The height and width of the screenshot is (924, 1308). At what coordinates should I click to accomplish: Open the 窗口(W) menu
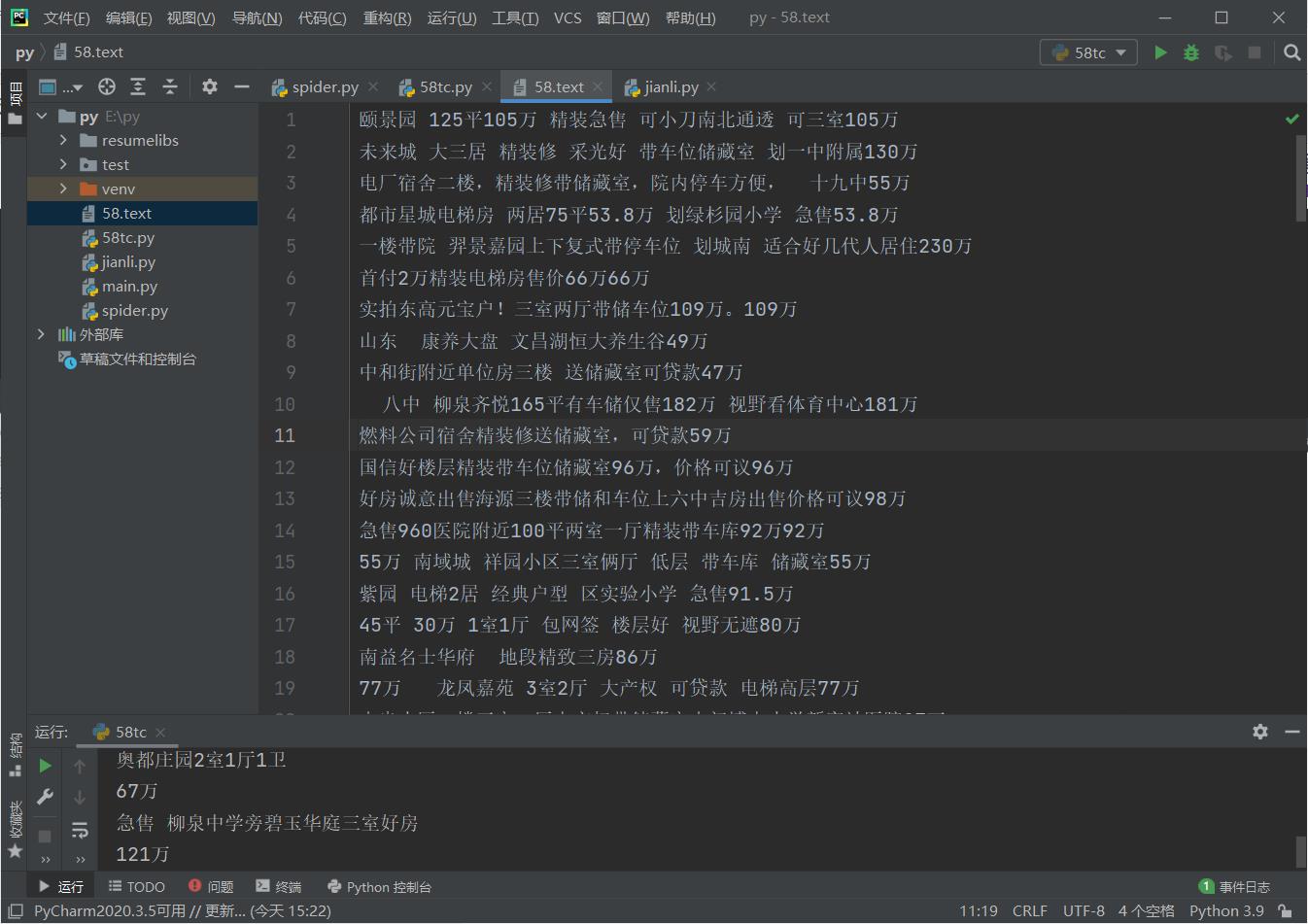coord(623,17)
